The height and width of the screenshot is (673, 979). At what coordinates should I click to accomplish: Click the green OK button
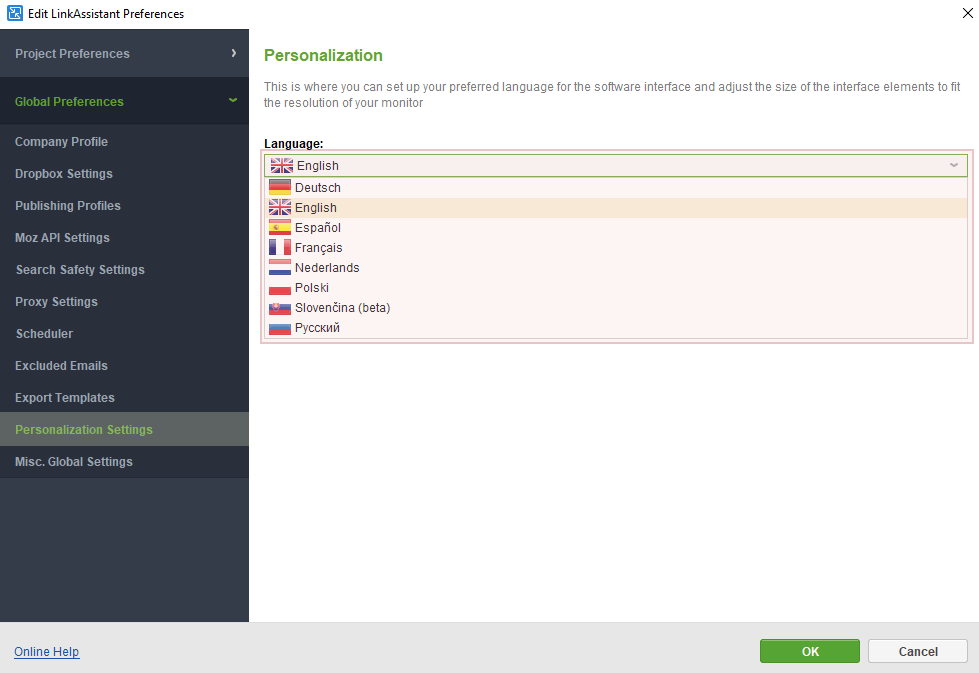click(810, 651)
